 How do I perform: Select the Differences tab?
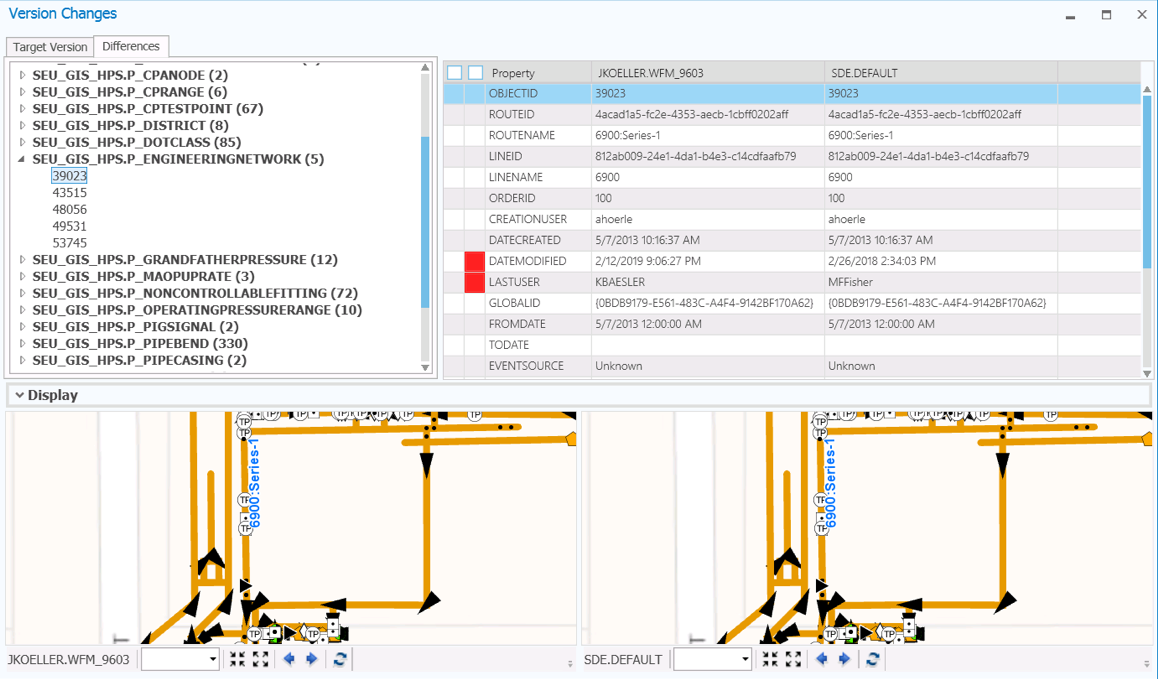click(x=131, y=46)
